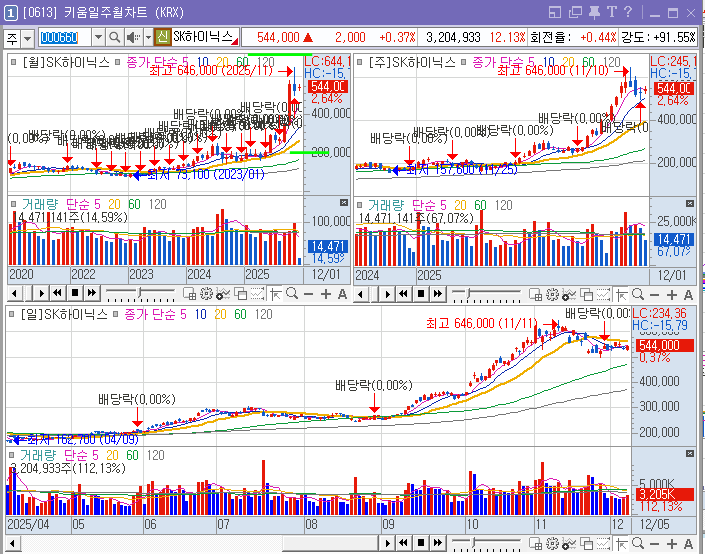
Task: Adjust the monthly chart bar-count slider
Action: pyautogui.click(x=140, y=294)
